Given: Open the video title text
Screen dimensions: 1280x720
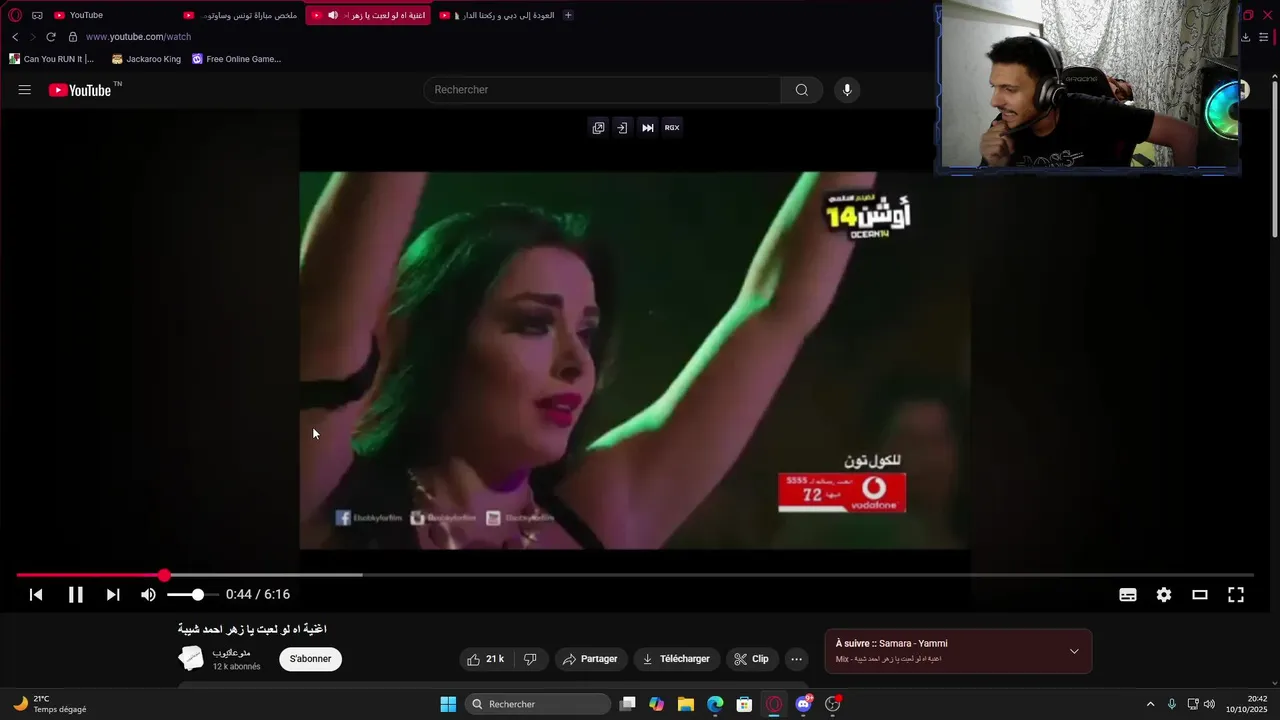Looking at the screenshot, I should point(252,629).
